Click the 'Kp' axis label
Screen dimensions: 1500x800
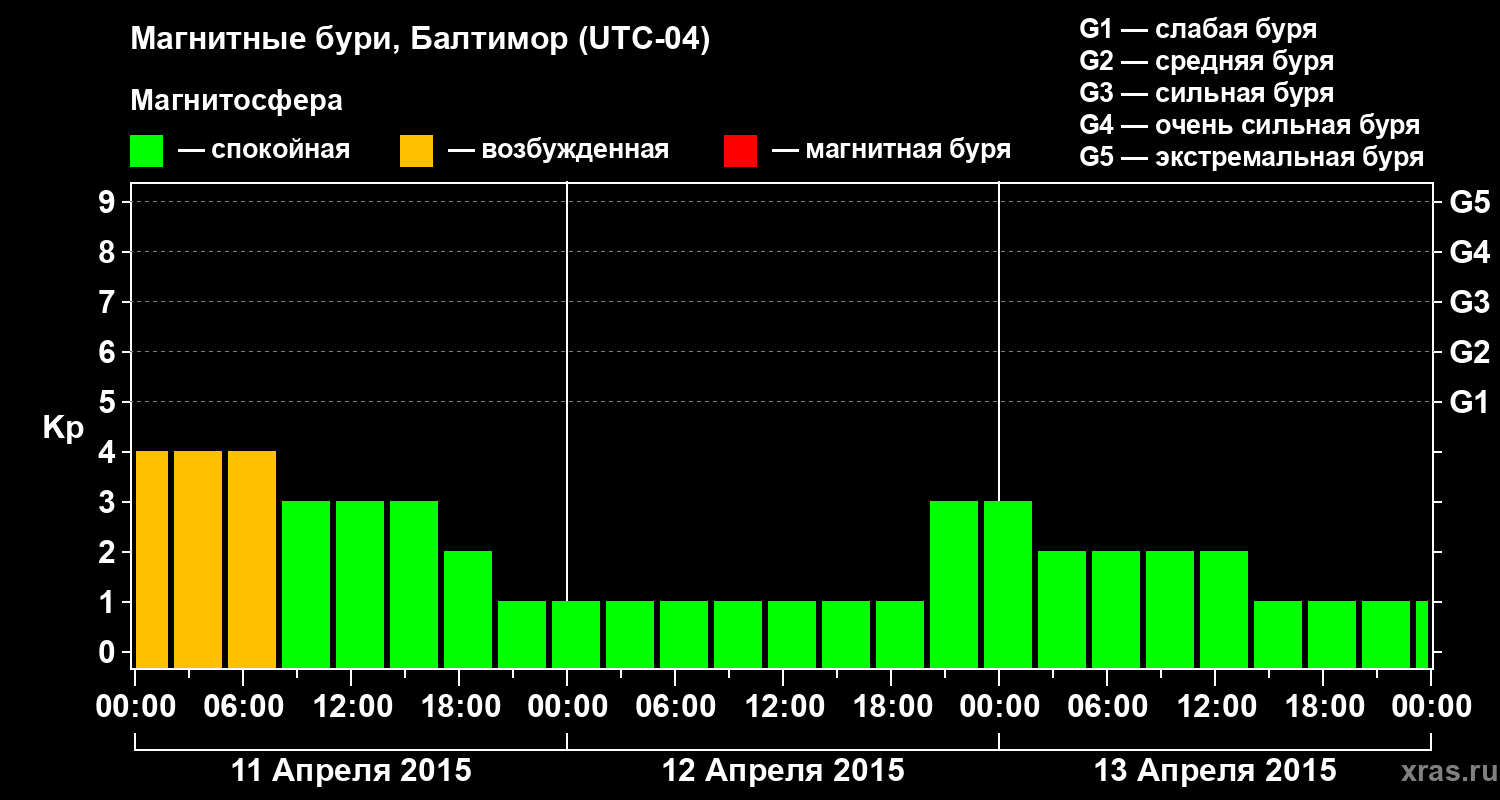point(63,429)
